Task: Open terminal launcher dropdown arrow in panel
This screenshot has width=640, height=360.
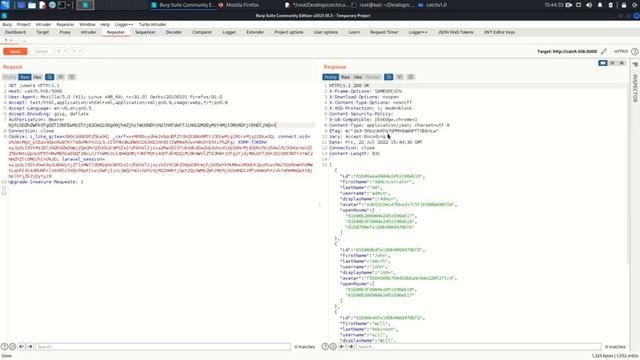Action: tap(69, 5)
